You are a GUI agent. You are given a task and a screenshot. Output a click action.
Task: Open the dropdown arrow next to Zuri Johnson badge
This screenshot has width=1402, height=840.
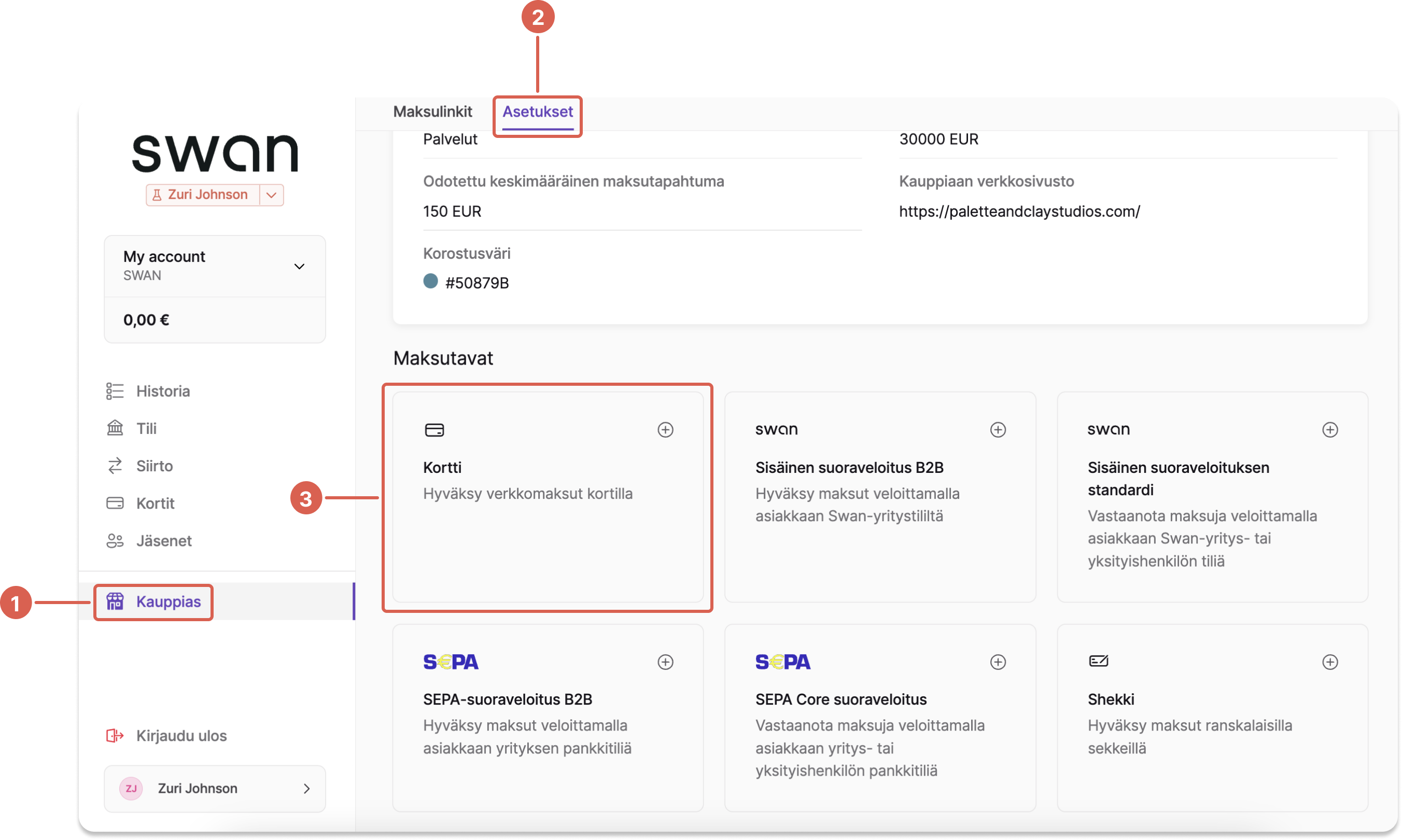[x=271, y=195]
